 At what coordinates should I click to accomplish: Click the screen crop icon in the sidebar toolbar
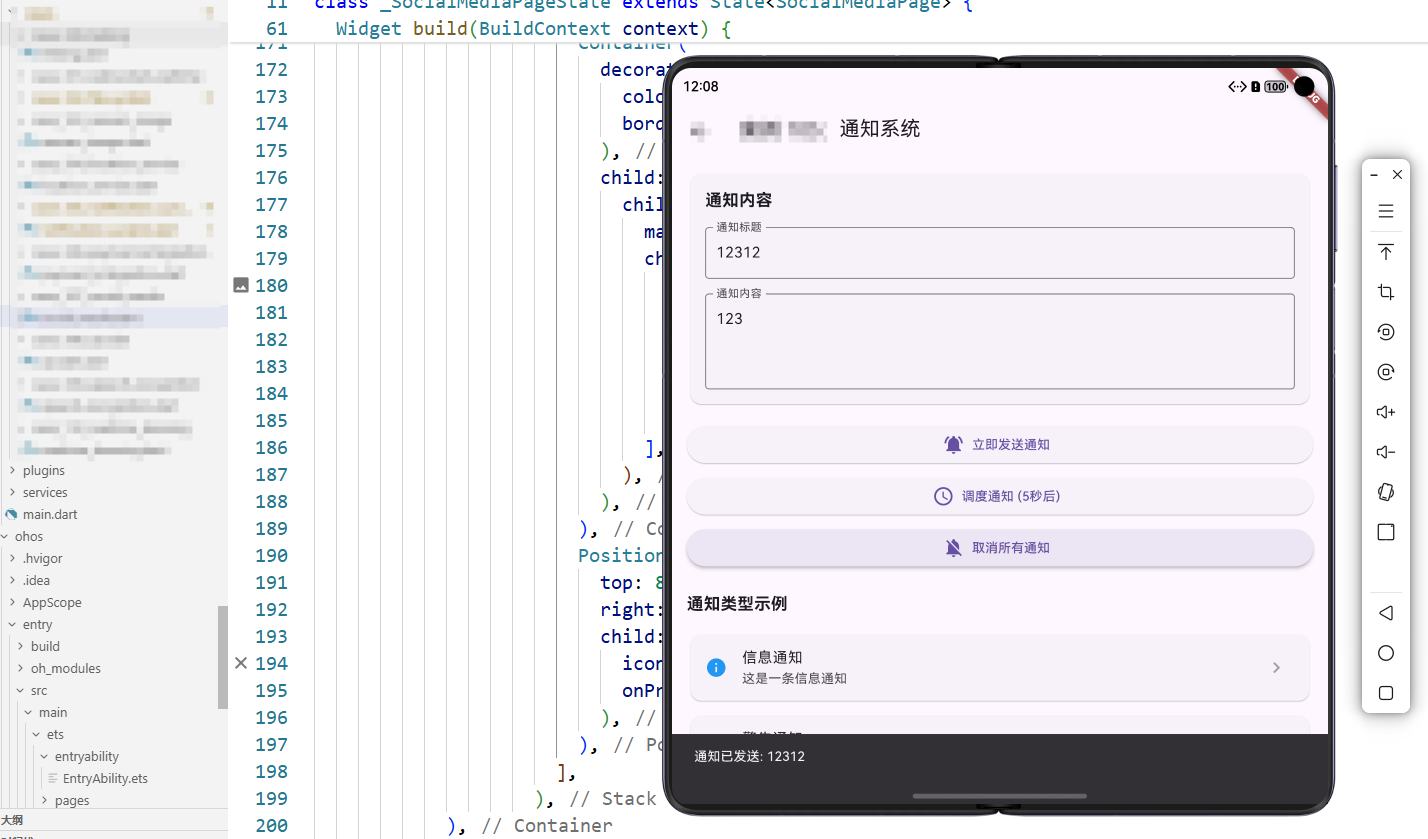tap(1385, 292)
